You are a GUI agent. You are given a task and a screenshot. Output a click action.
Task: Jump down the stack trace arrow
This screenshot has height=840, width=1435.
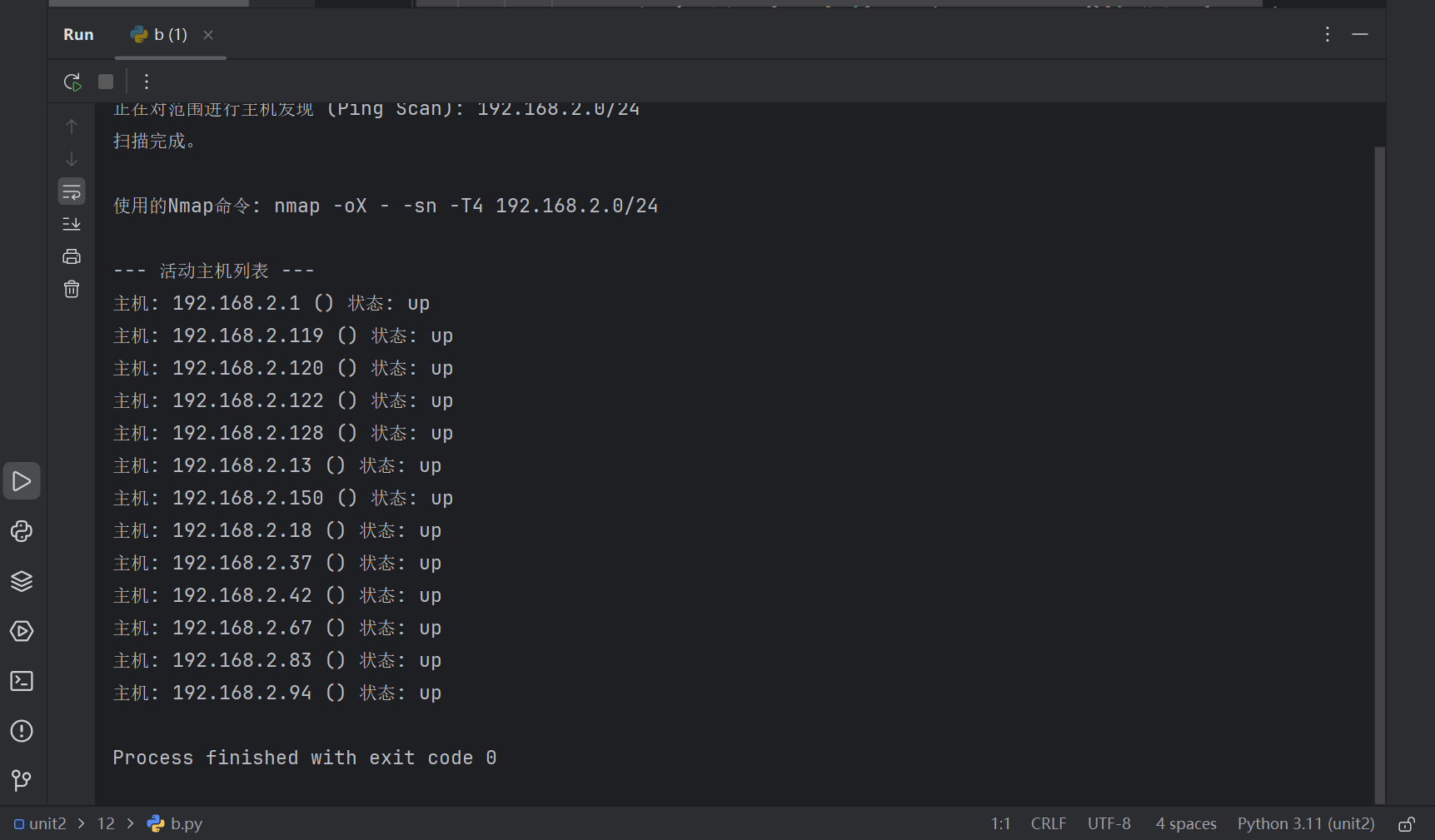pyautogui.click(x=72, y=159)
